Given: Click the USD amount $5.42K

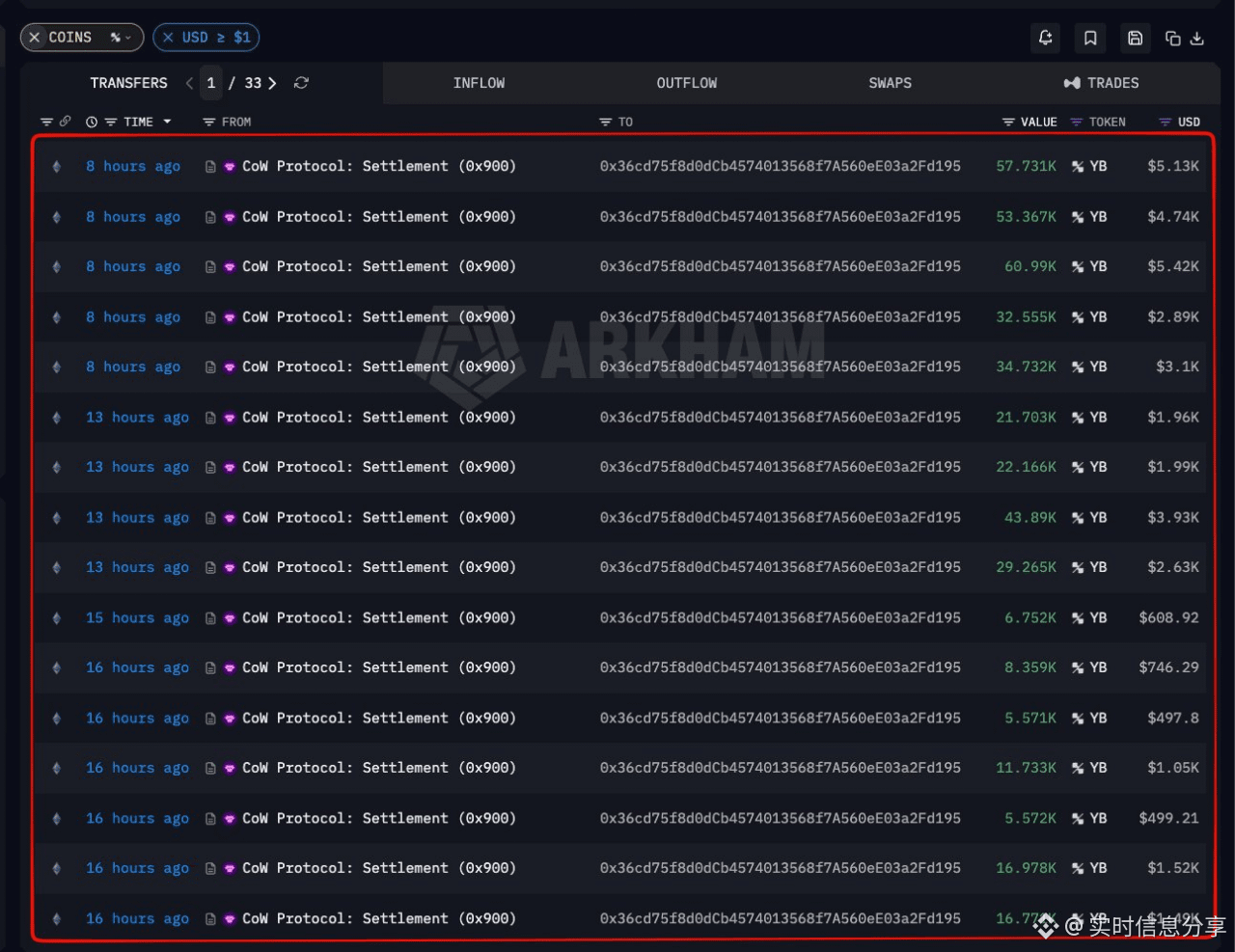Looking at the screenshot, I should tap(1173, 266).
